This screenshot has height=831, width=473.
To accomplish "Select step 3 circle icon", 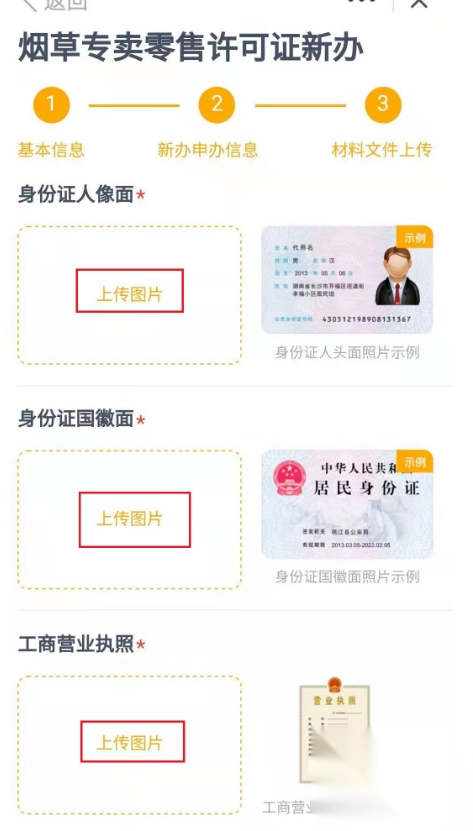I will pyautogui.click(x=383, y=104).
